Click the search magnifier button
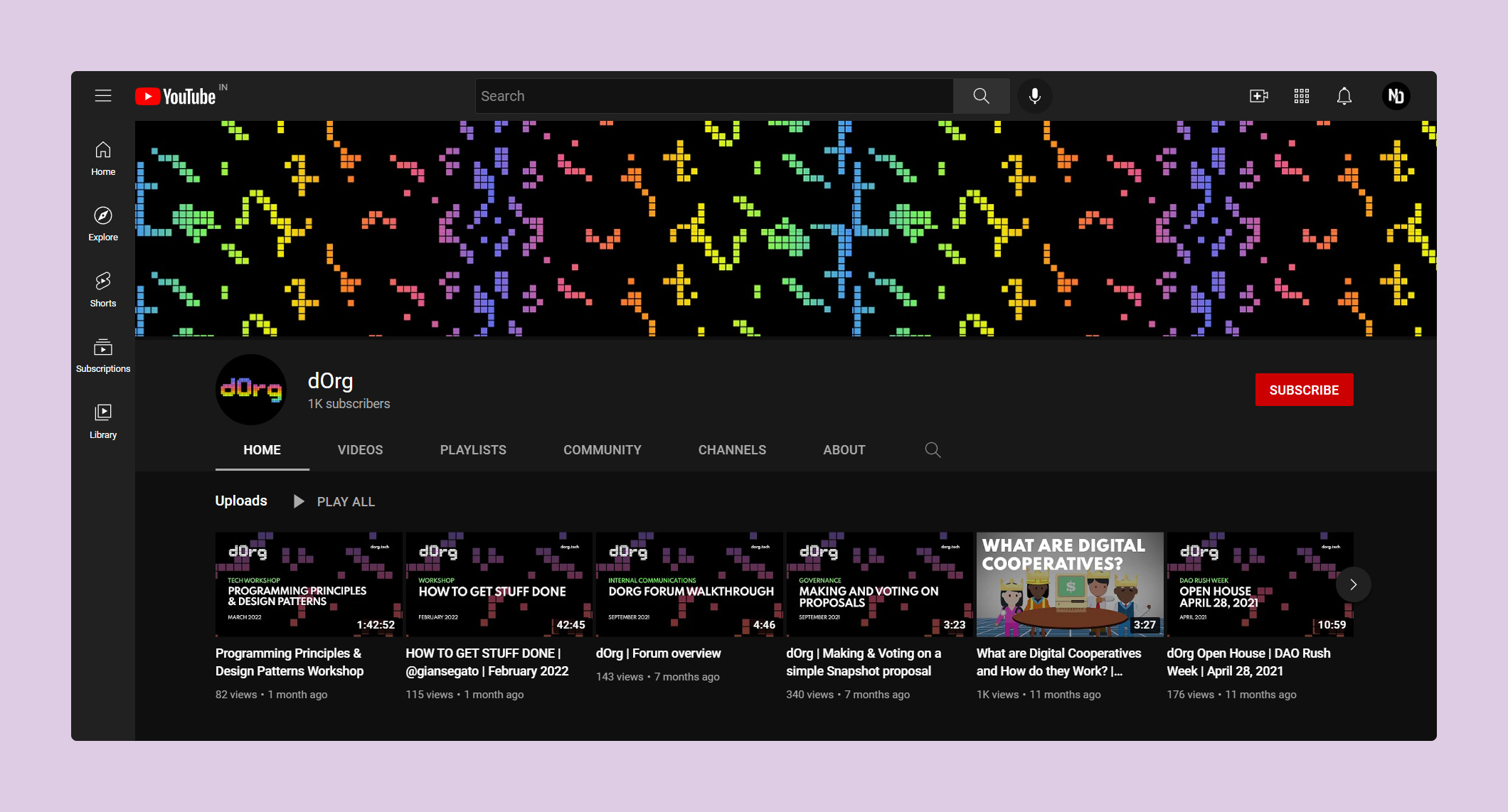The width and height of the screenshot is (1508, 812). click(982, 96)
